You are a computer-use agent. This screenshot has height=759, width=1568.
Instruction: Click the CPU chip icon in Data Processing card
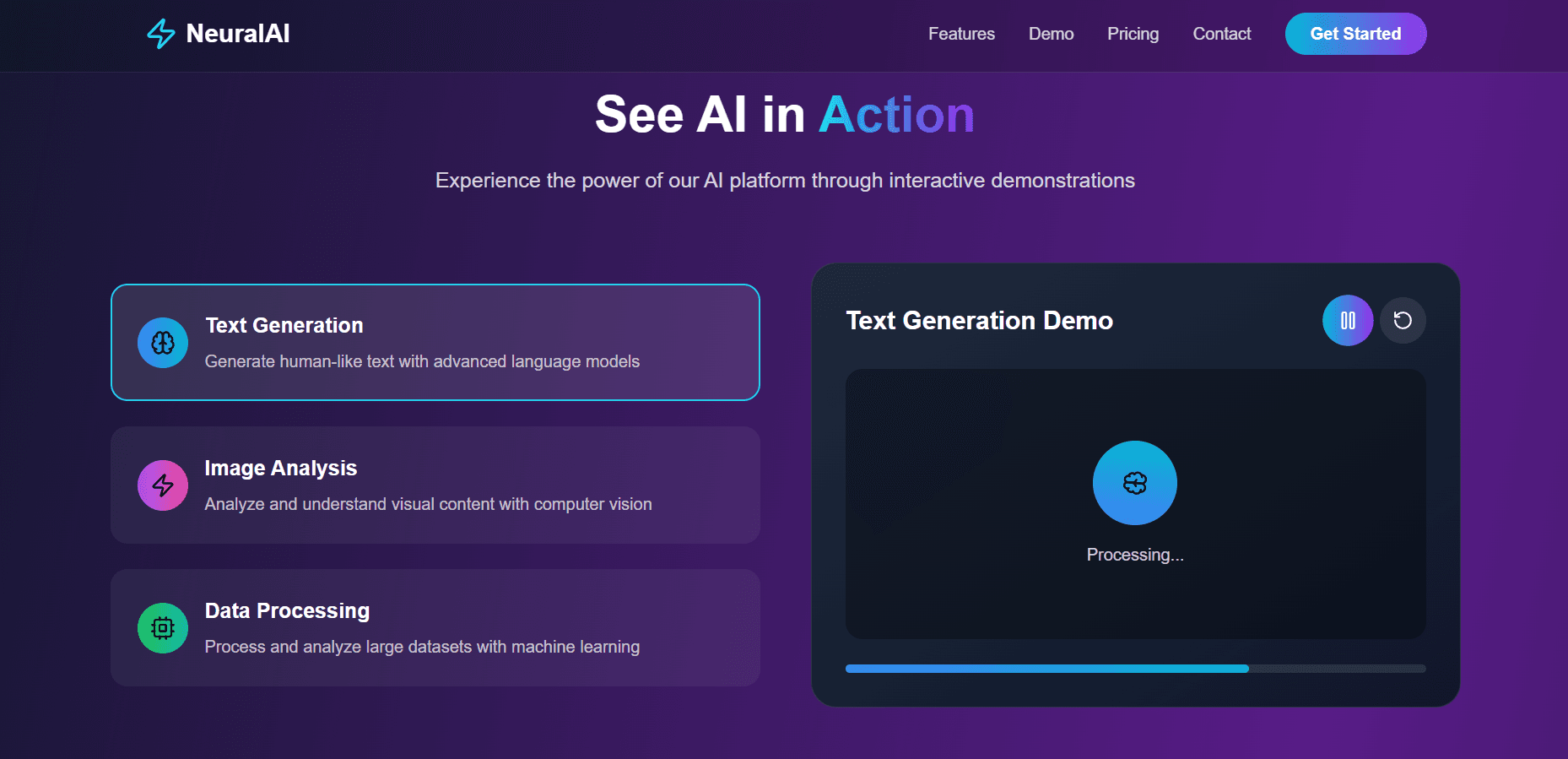click(x=163, y=628)
